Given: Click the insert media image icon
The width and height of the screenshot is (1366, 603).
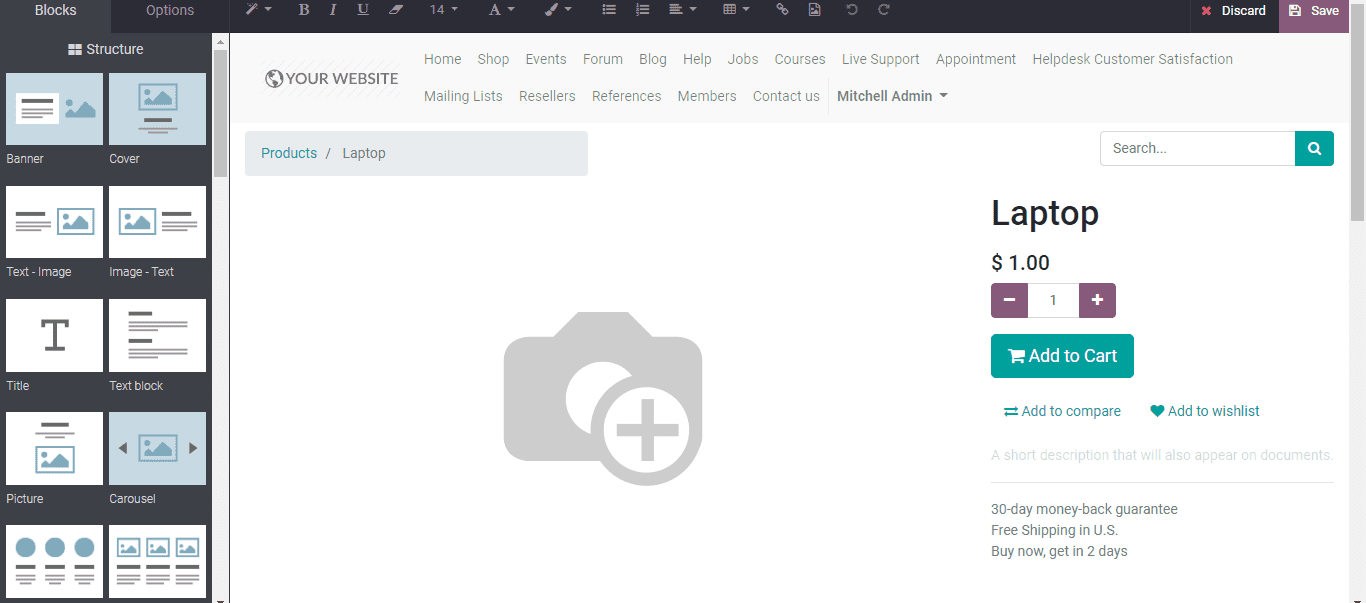Looking at the screenshot, I should pos(815,10).
